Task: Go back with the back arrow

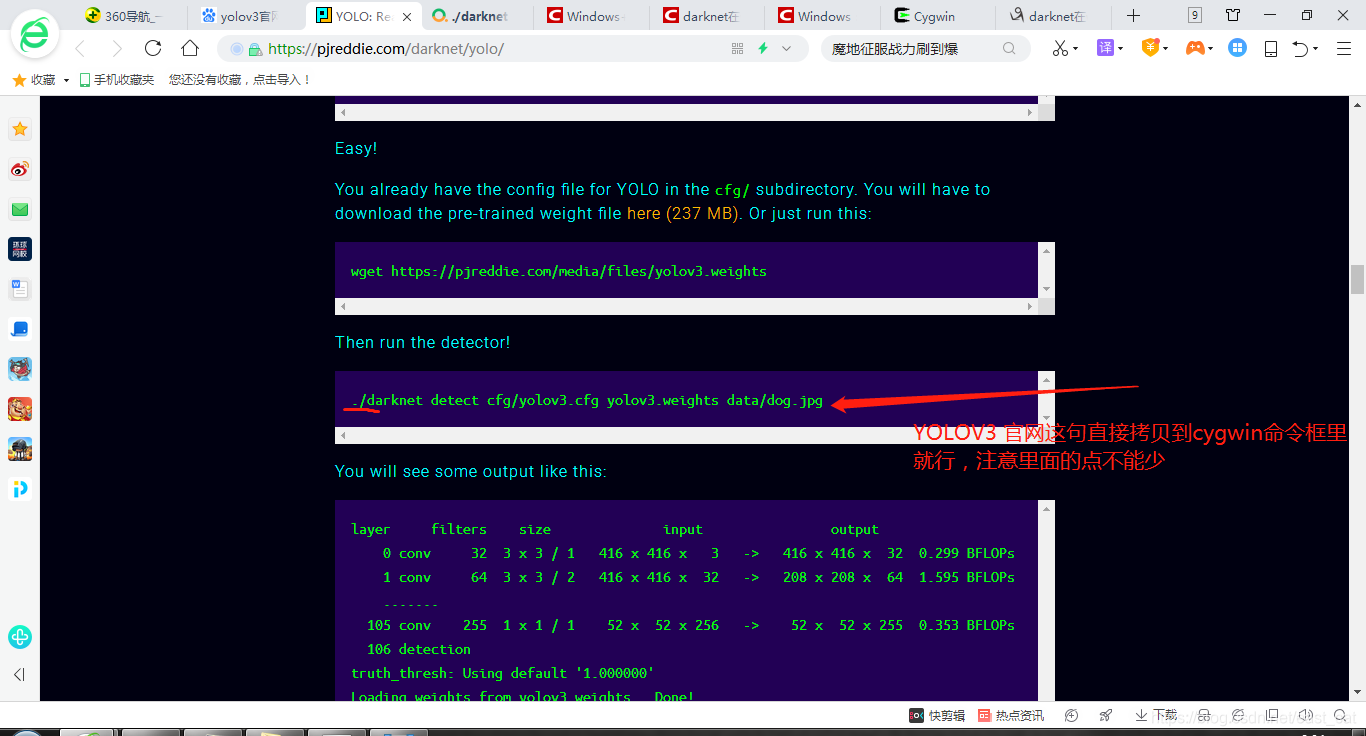Action: point(80,48)
